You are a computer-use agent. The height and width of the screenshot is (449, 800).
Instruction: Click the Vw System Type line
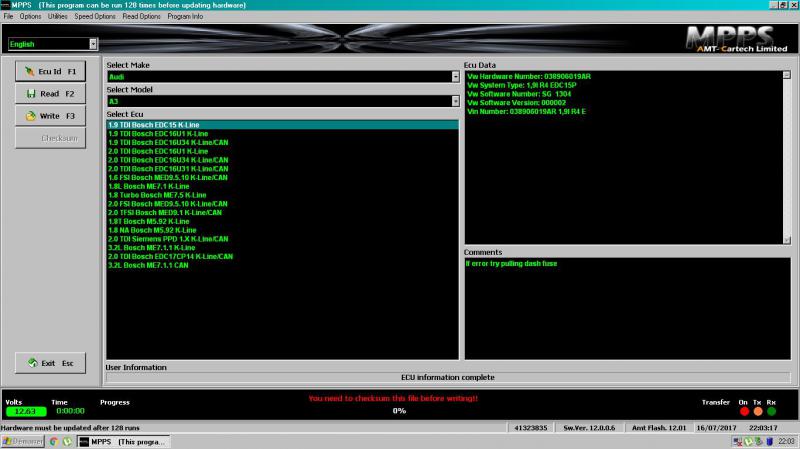(x=521, y=85)
